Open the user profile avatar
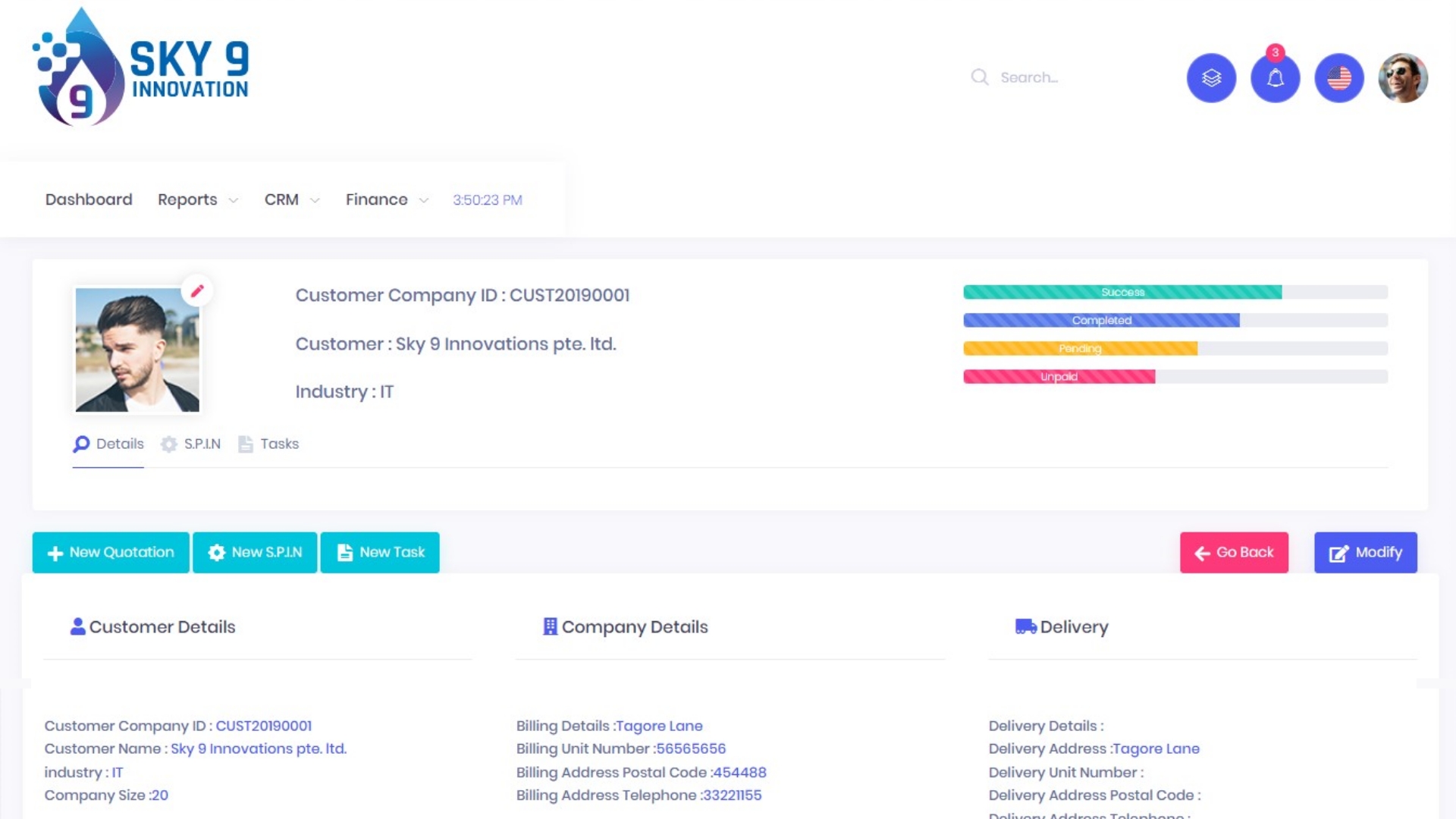Screen dimensions: 1456x819 1403,77
